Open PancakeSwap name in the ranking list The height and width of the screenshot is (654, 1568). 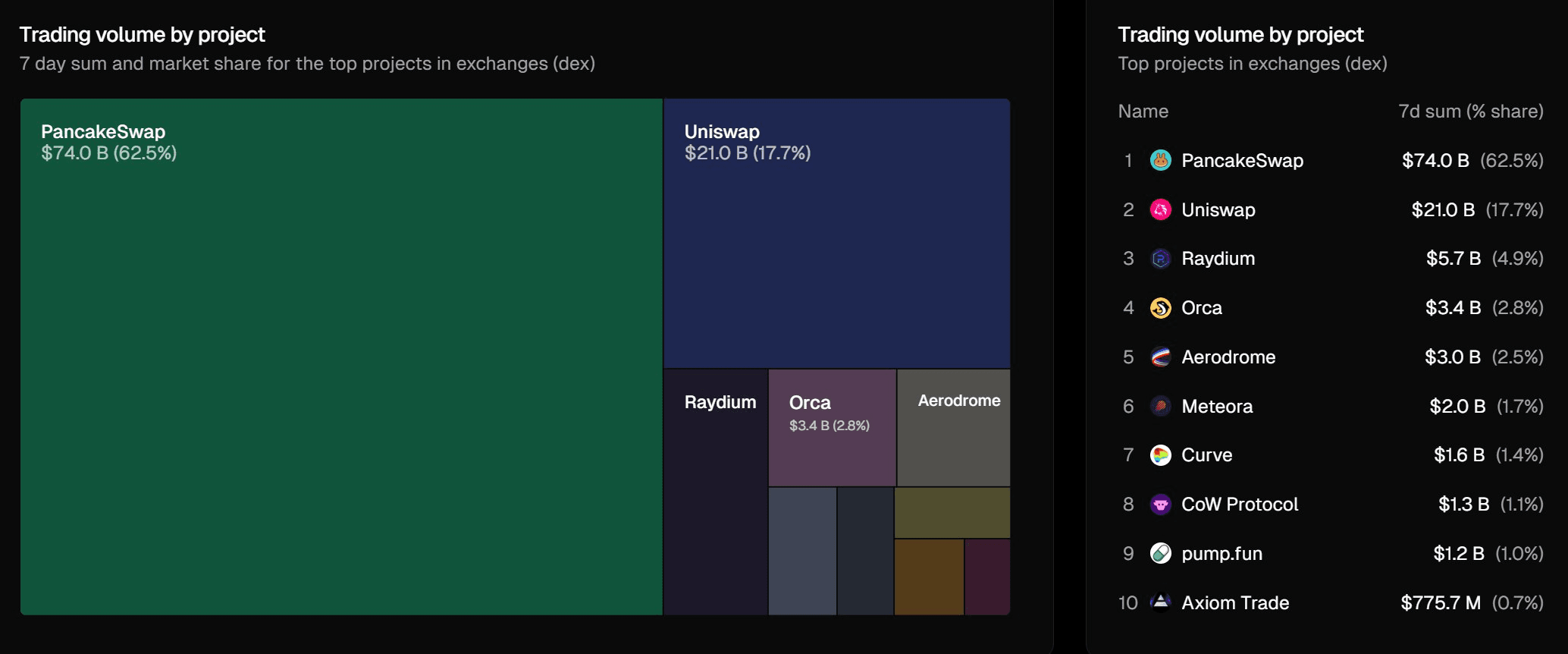1242,161
